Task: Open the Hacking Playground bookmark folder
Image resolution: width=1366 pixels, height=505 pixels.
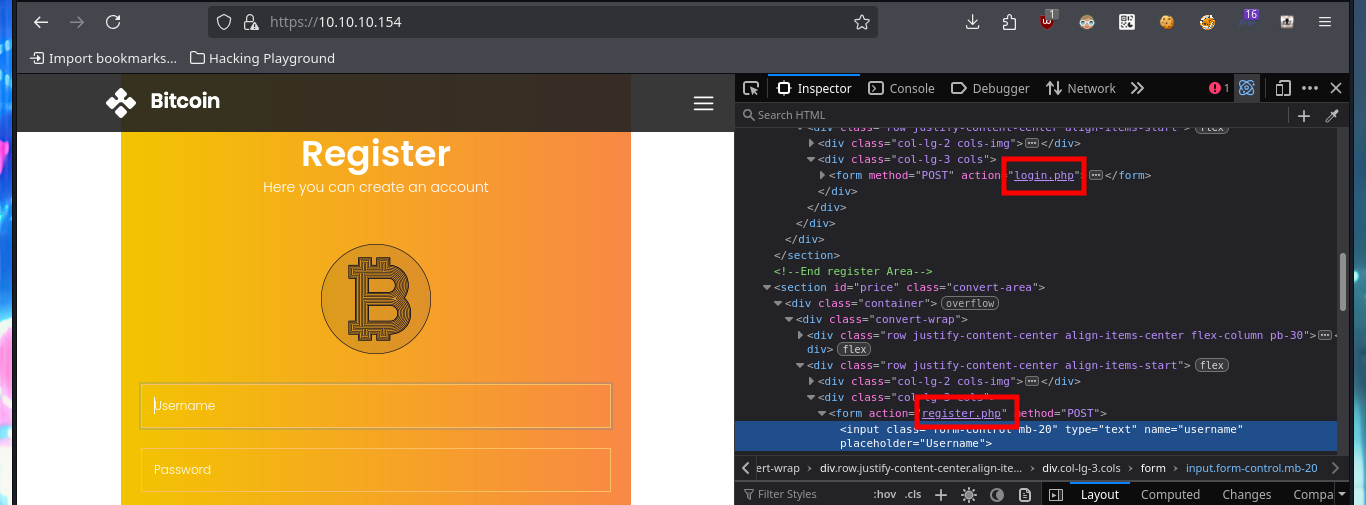Action: point(262,58)
